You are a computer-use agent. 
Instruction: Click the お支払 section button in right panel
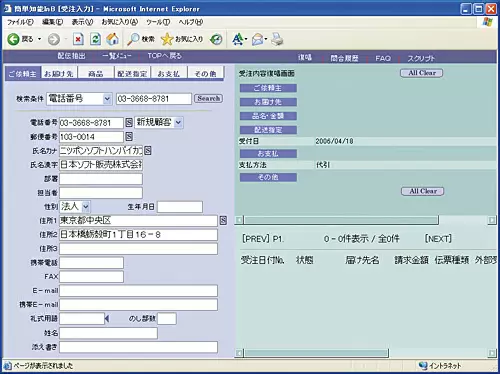pos(268,154)
